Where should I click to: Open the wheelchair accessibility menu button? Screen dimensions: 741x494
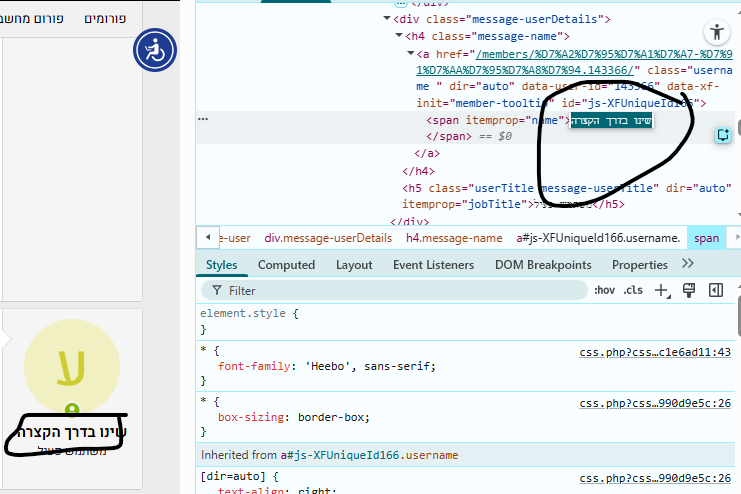point(155,49)
